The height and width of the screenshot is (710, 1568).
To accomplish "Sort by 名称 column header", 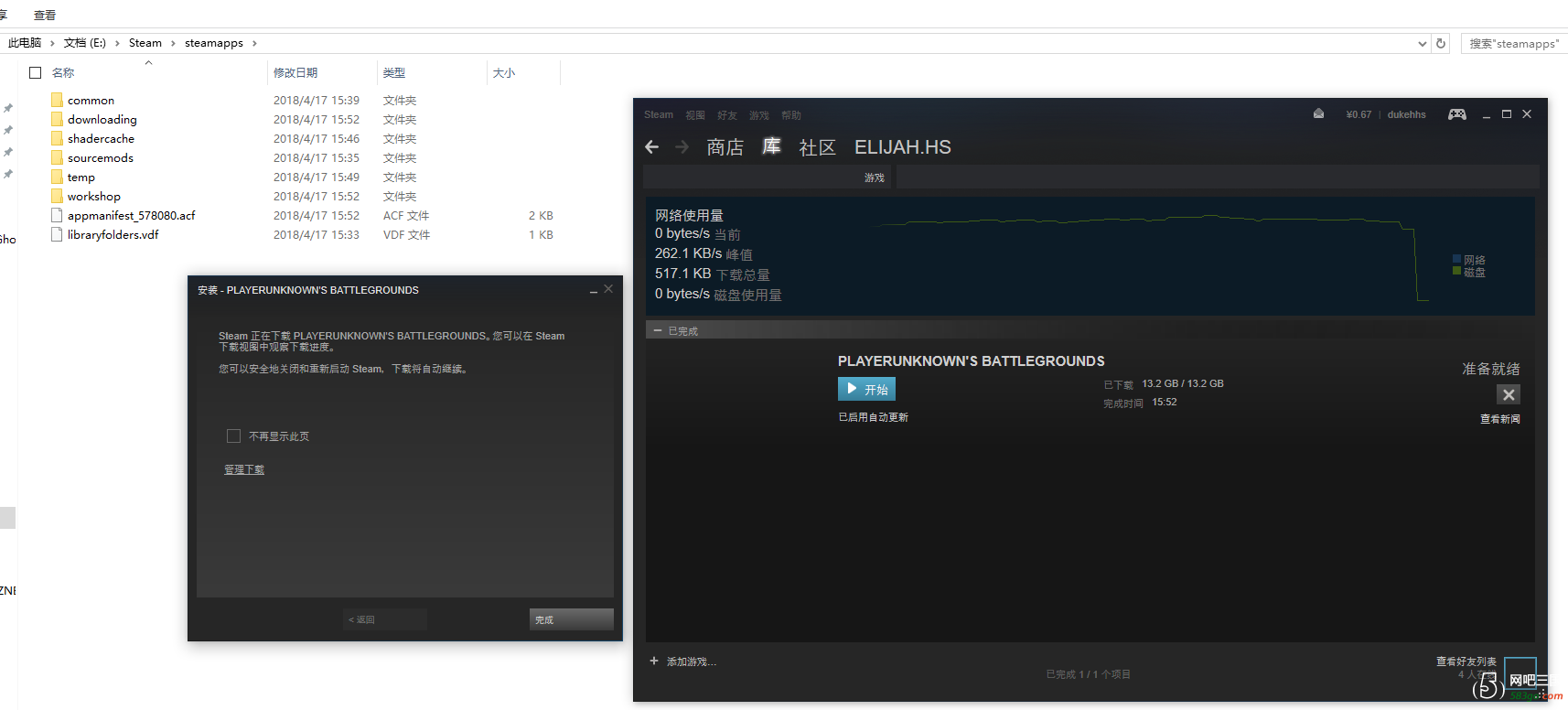I will [x=63, y=72].
